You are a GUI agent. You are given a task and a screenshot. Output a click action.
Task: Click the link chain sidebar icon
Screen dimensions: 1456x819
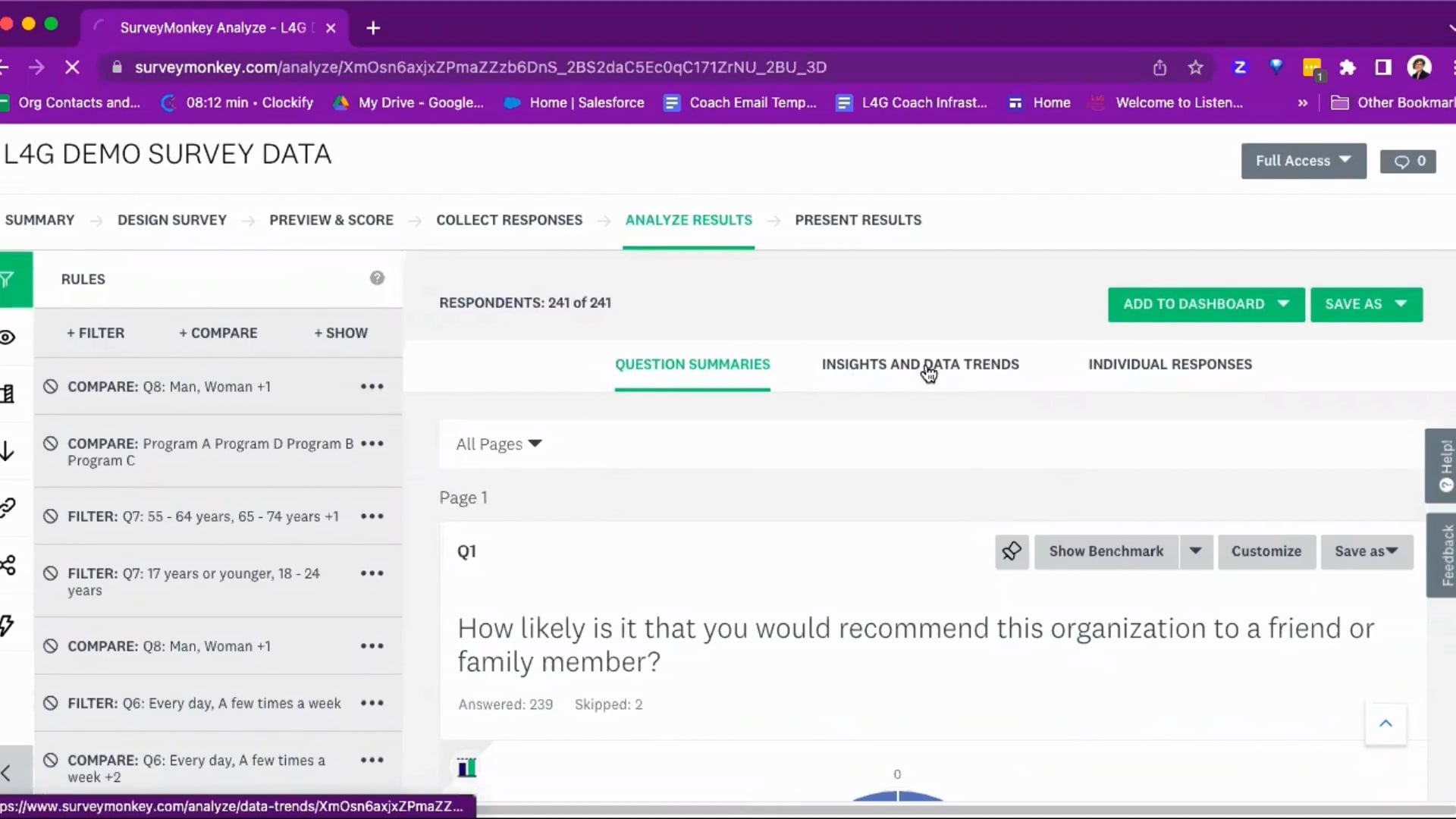pos(8,507)
